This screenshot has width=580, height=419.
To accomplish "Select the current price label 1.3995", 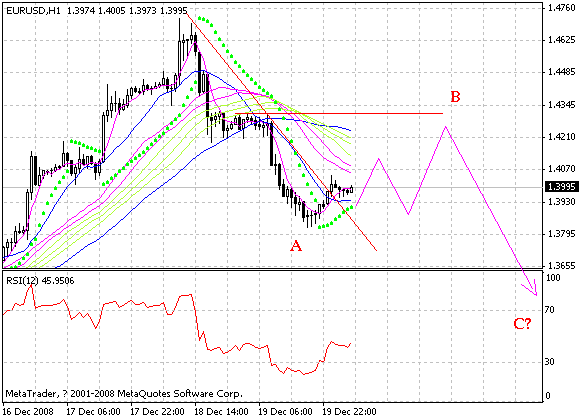I will point(562,187).
